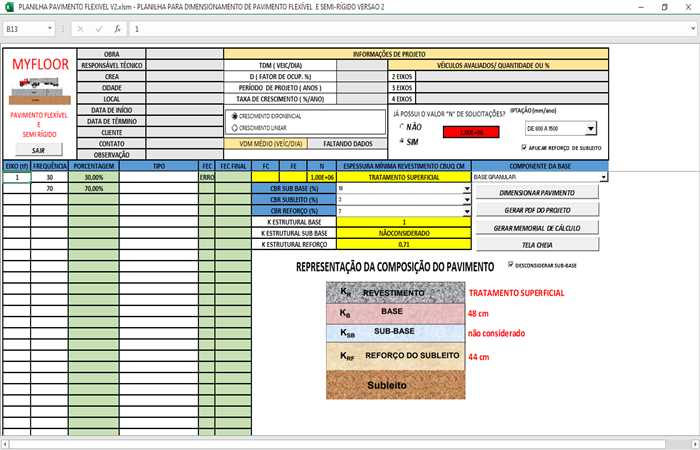Select Crescimento Linear radio option

pos(235,128)
